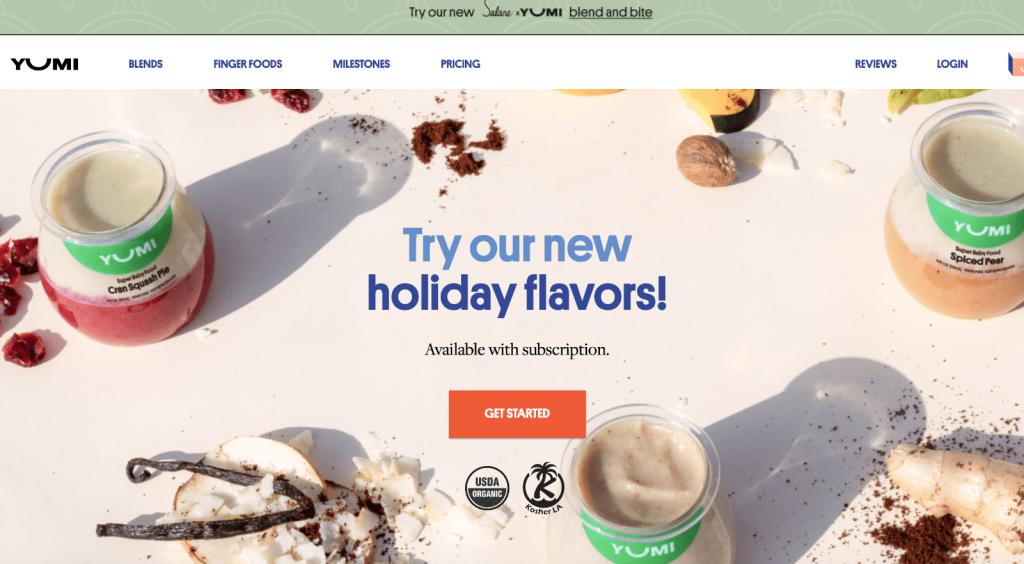Click the Kosher LA certification badge
Image resolution: width=1024 pixels, height=564 pixels.
click(x=543, y=488)
